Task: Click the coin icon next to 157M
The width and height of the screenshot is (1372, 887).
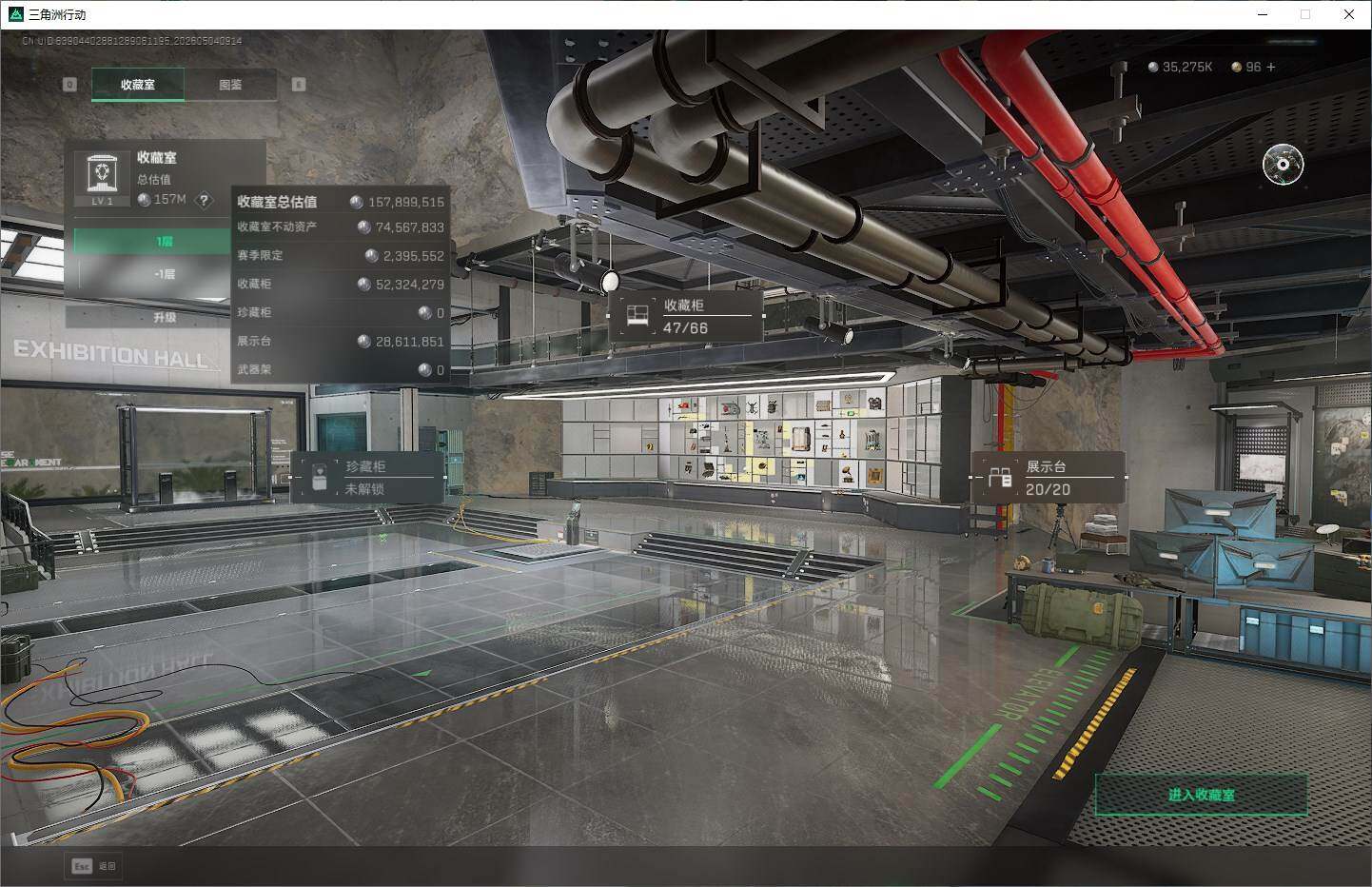Action: click(144, 200)
